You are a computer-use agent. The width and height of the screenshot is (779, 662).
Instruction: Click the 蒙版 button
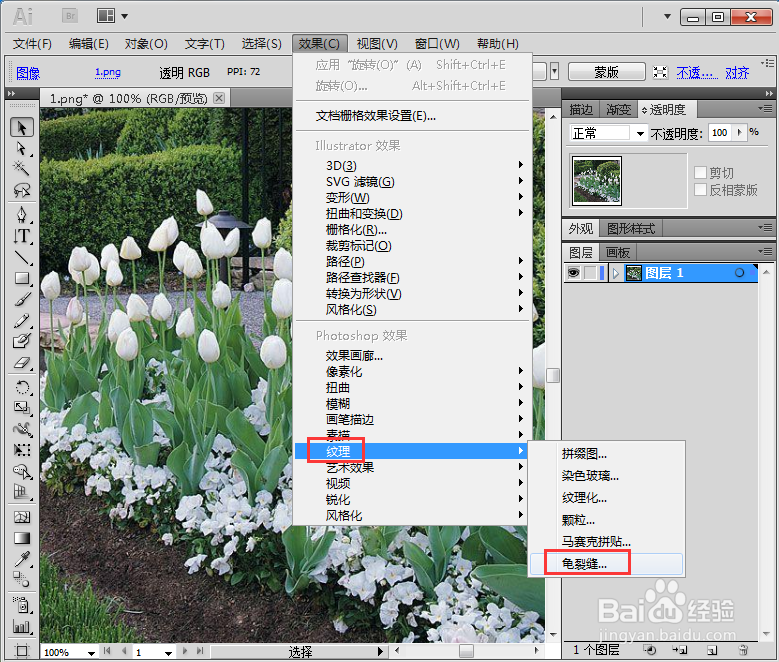tap(607, 72)
